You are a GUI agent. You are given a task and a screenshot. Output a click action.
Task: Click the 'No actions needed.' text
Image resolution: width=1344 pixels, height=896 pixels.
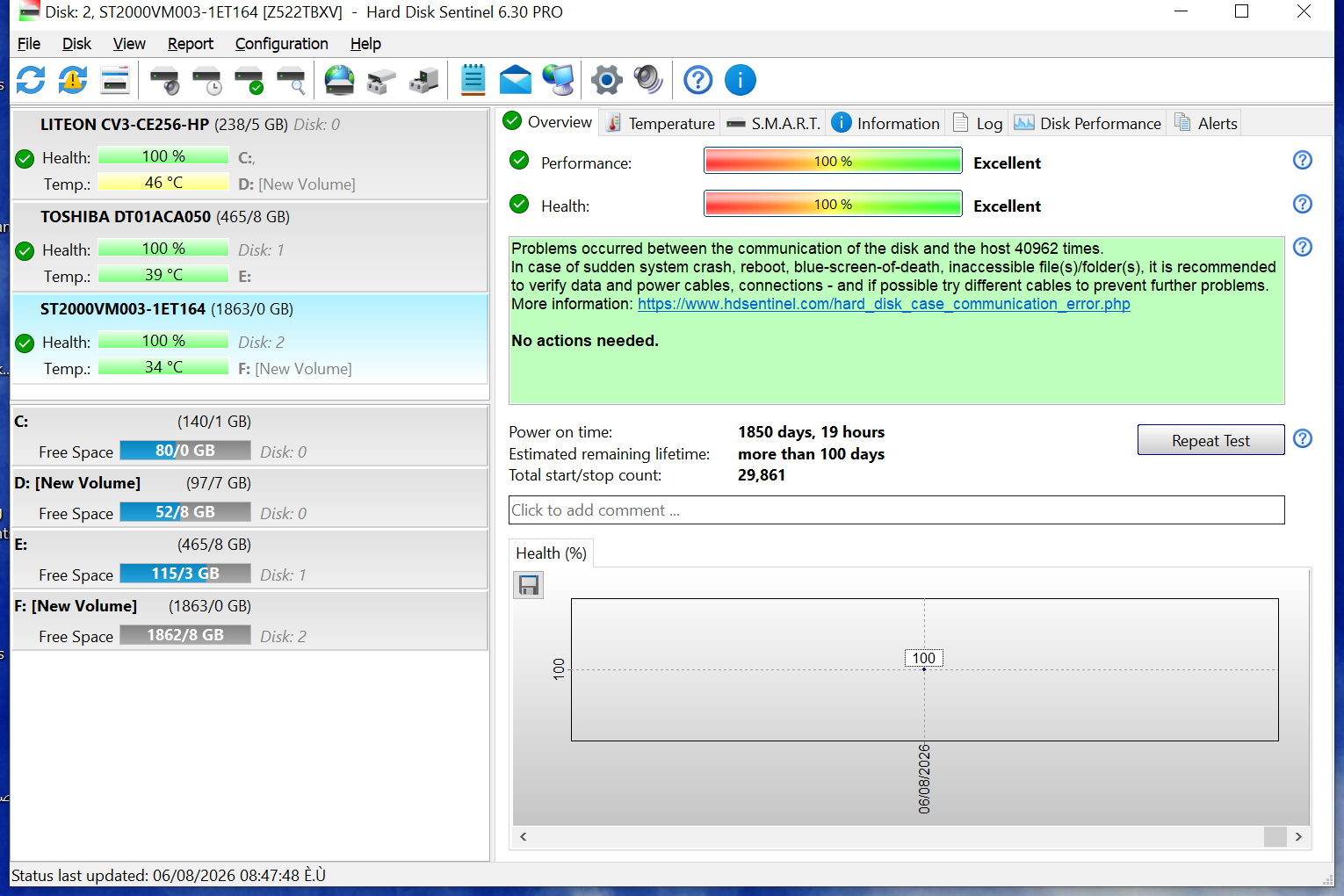click(585, 341)
